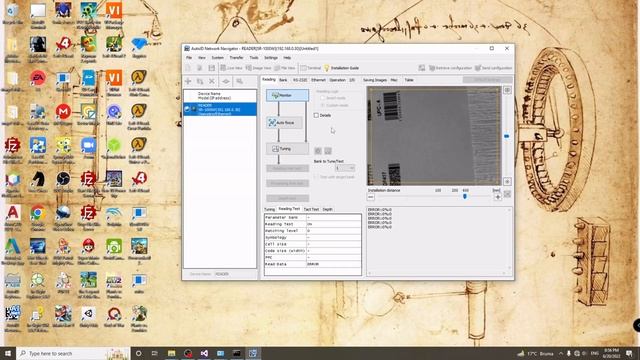Image resolution: width=640 pixels, height=360 pixels.
Task: Click the add device plus icon
Action: 188,81
